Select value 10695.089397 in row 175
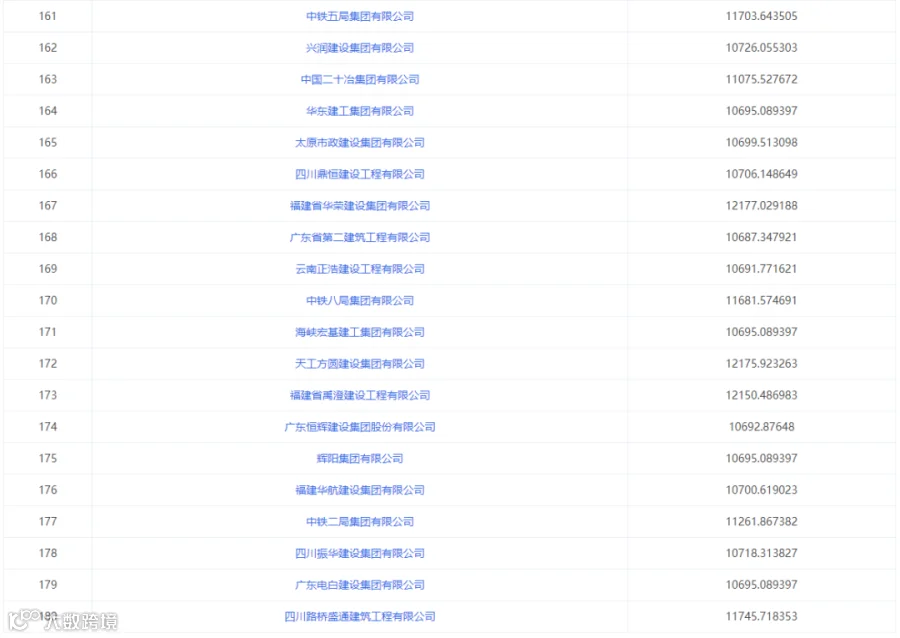The height and width of the screenshot is (638, 900). [x=761, y=458]
